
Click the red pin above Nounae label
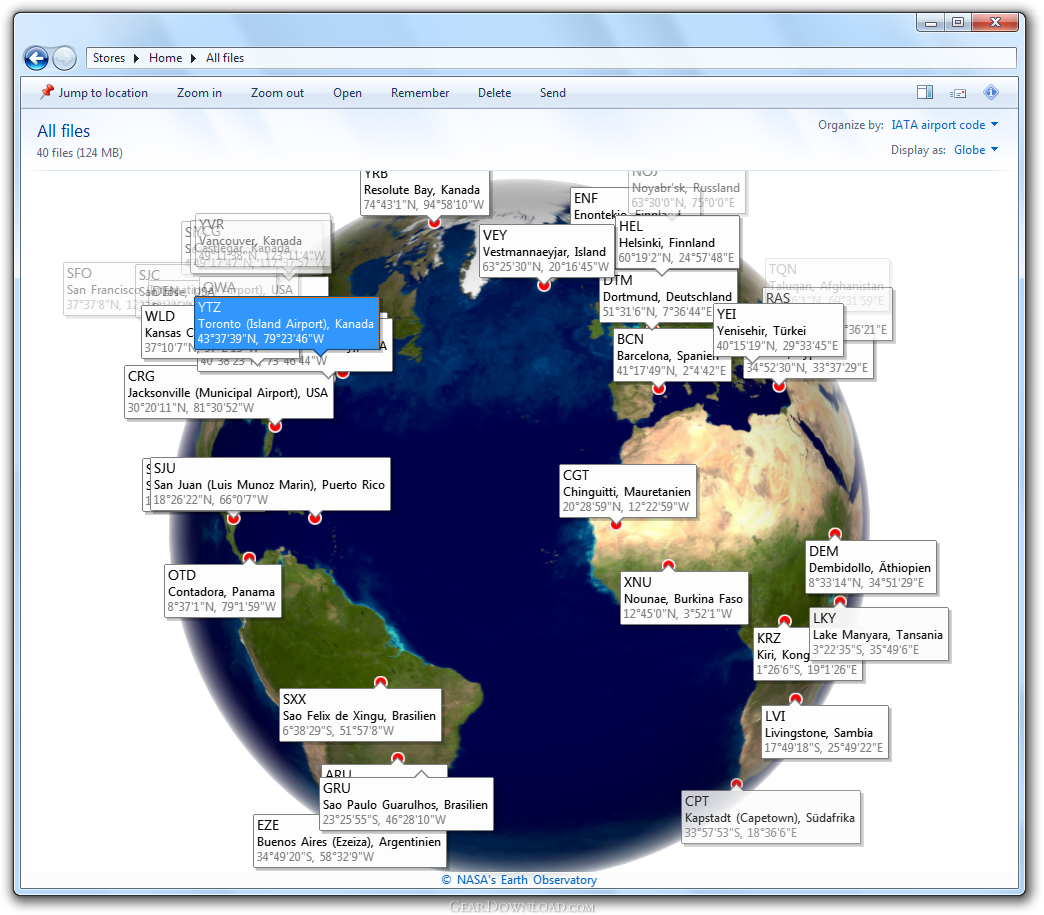[x=668, y=565]
